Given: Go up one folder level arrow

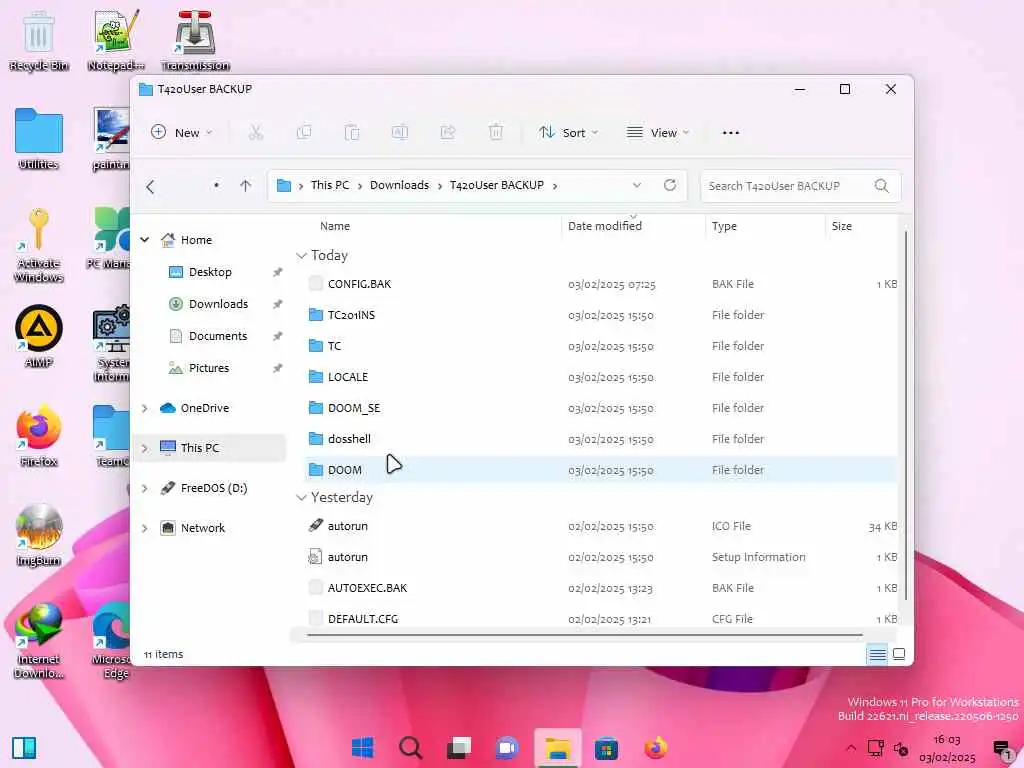Looking at the screenshot, I should 246,186.
